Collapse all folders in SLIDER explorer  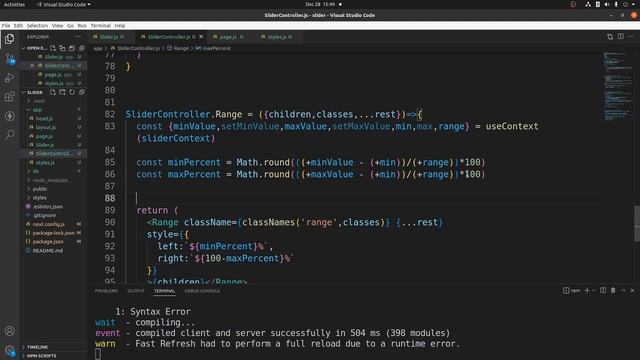[x=82, y=92]
